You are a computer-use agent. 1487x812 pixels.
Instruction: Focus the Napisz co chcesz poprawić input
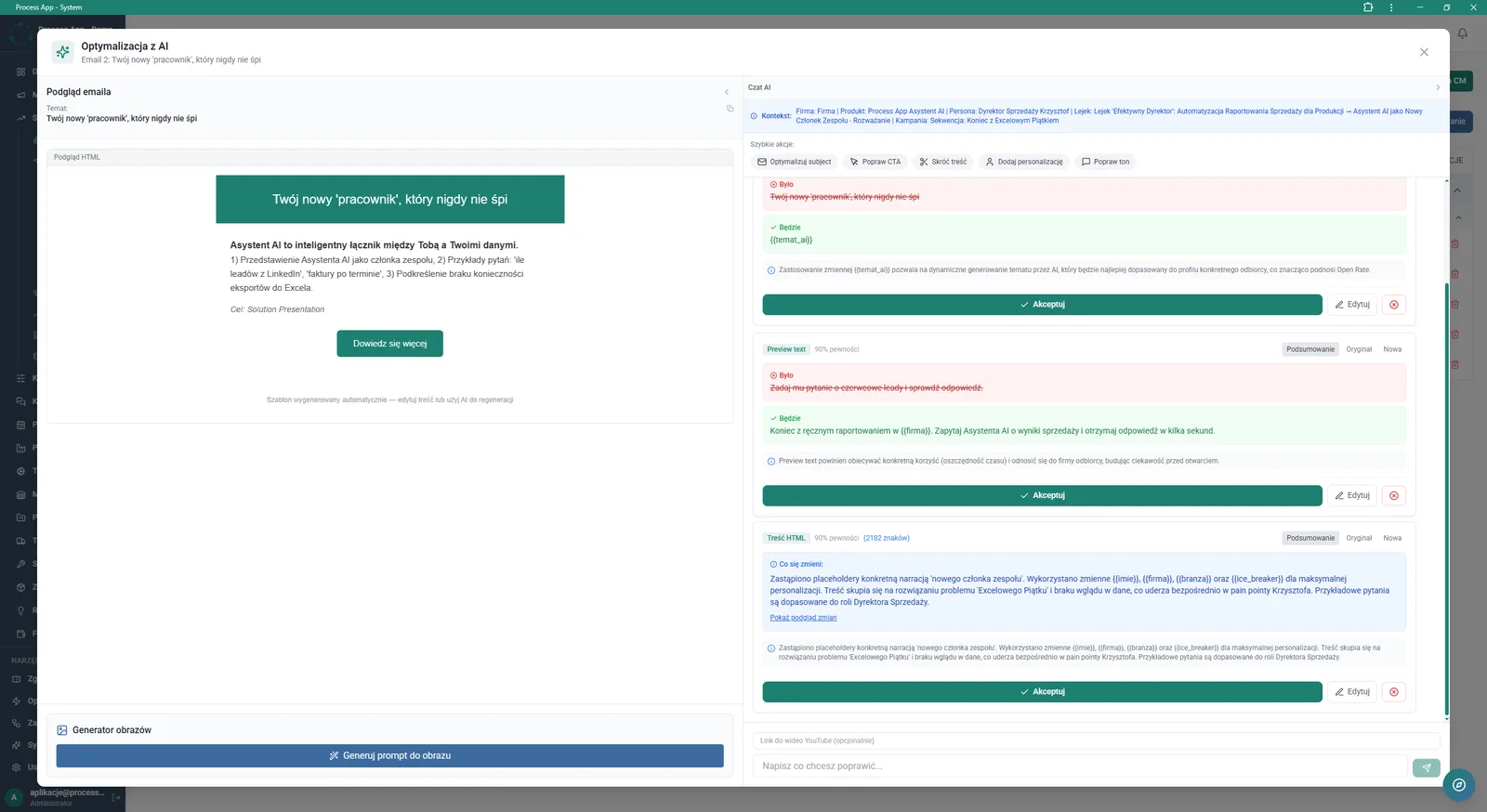tap(1080, 766)
